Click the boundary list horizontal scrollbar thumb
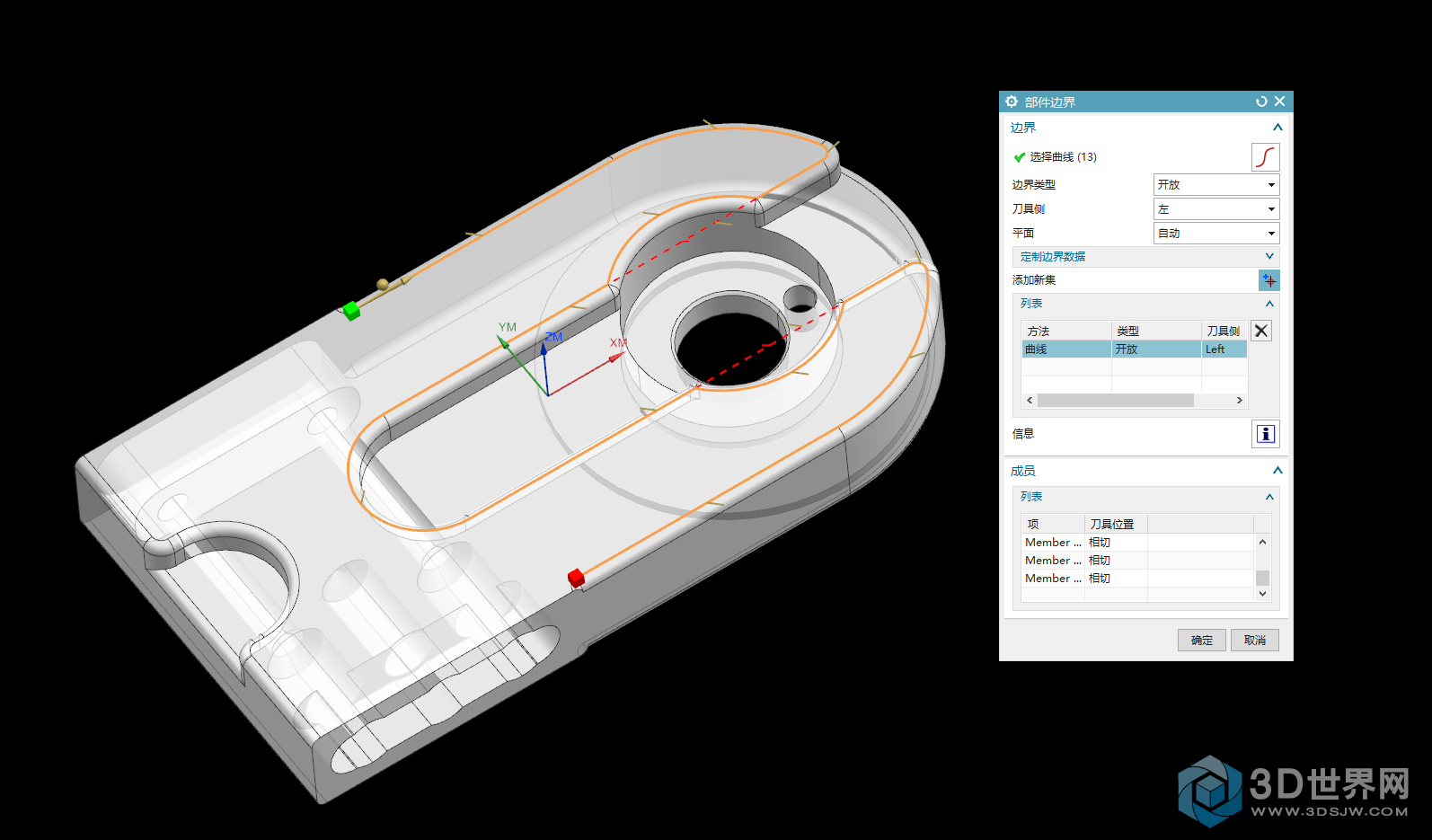The height and width of the screenshot is (840, 1432). click(x=1115, y=401)
